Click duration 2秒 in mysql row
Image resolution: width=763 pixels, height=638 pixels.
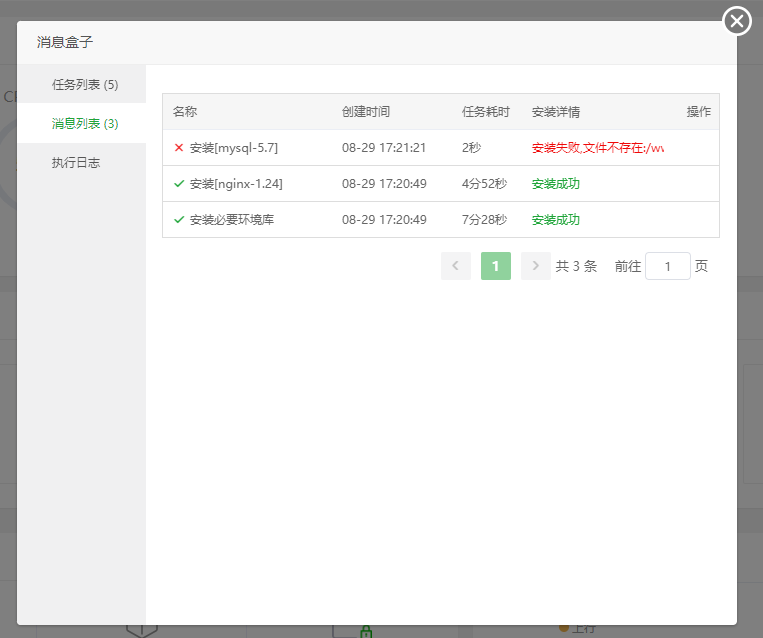pos(471,147)
